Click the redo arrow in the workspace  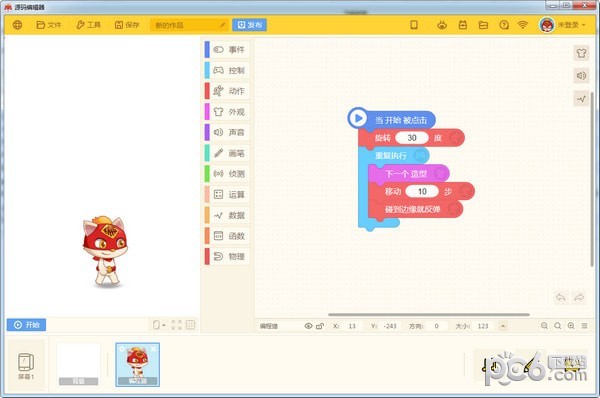tap(579, 297)
